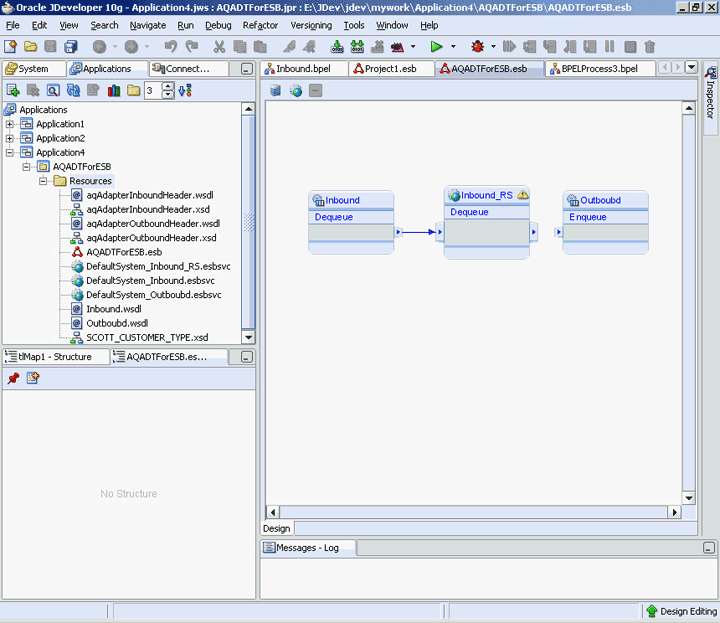720x623 pixels.
Task: Click the green Run arrow in toolbar
Action: 436,47
